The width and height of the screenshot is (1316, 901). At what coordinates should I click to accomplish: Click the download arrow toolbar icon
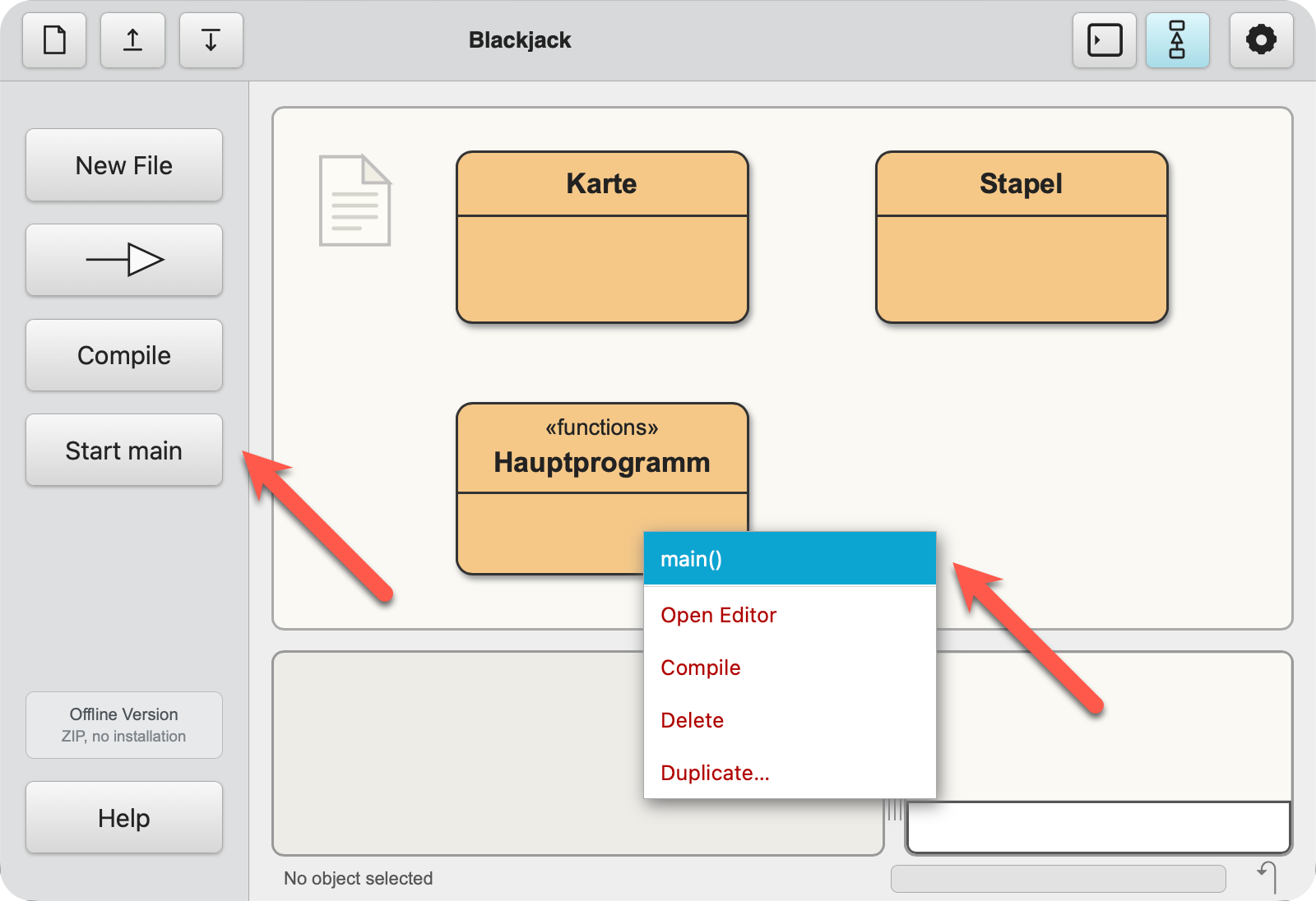pyautogui.click(x=211, y=39)
